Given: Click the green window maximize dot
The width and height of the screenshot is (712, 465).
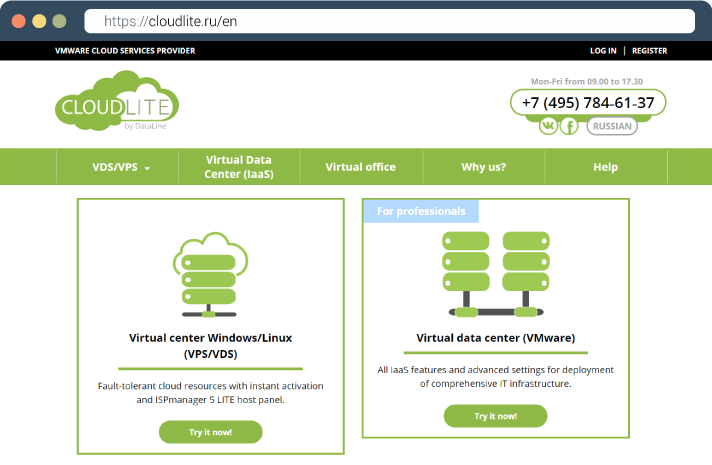Looking at the screenshot, I should click(x=59, y=21).
